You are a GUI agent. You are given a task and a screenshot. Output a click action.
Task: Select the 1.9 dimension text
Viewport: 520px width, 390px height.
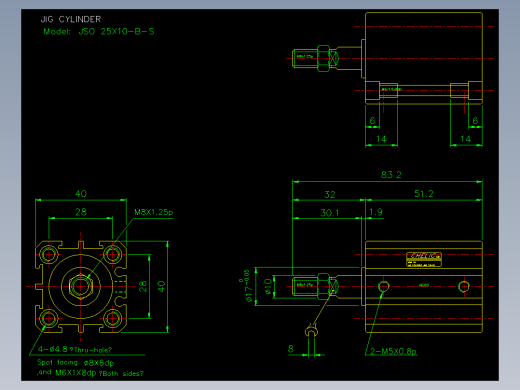coord(376,212)
